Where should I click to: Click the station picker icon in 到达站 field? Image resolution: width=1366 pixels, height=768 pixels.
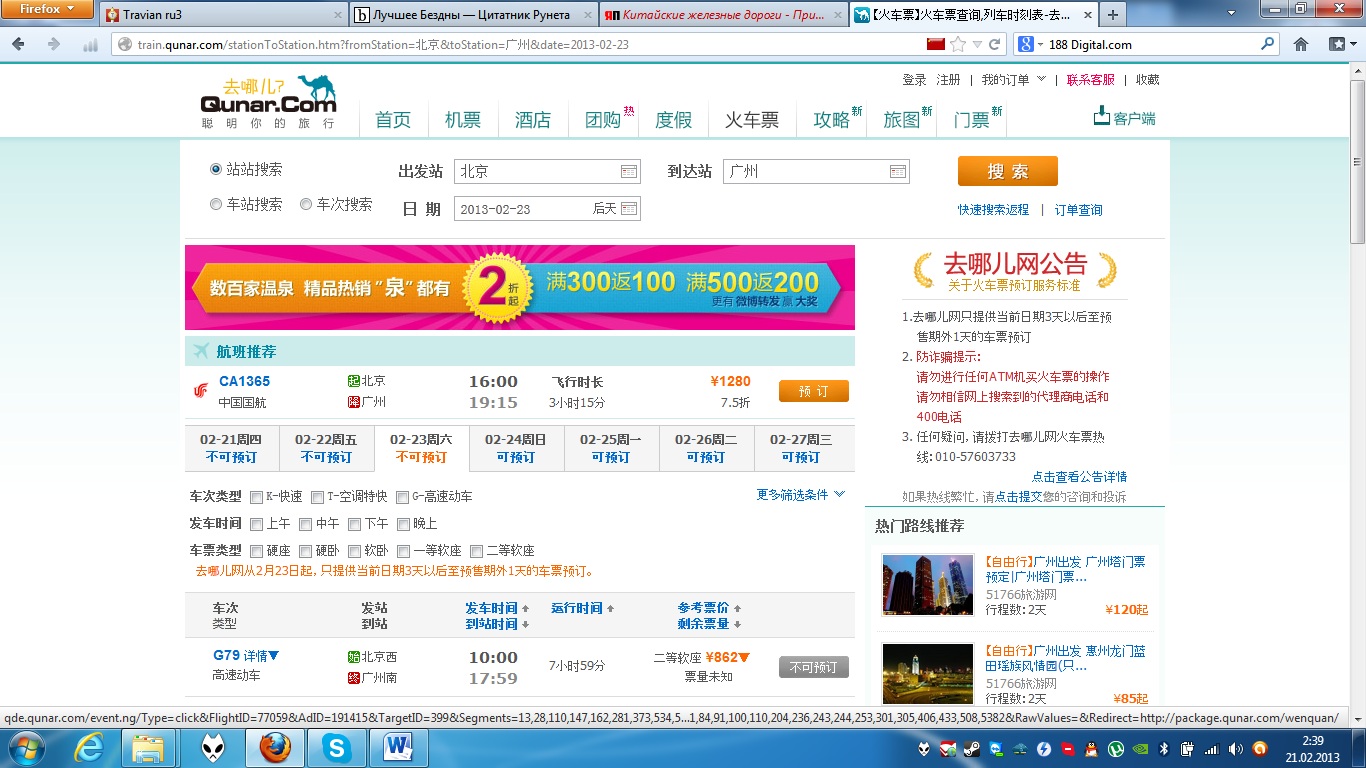(x=898, y=171)
